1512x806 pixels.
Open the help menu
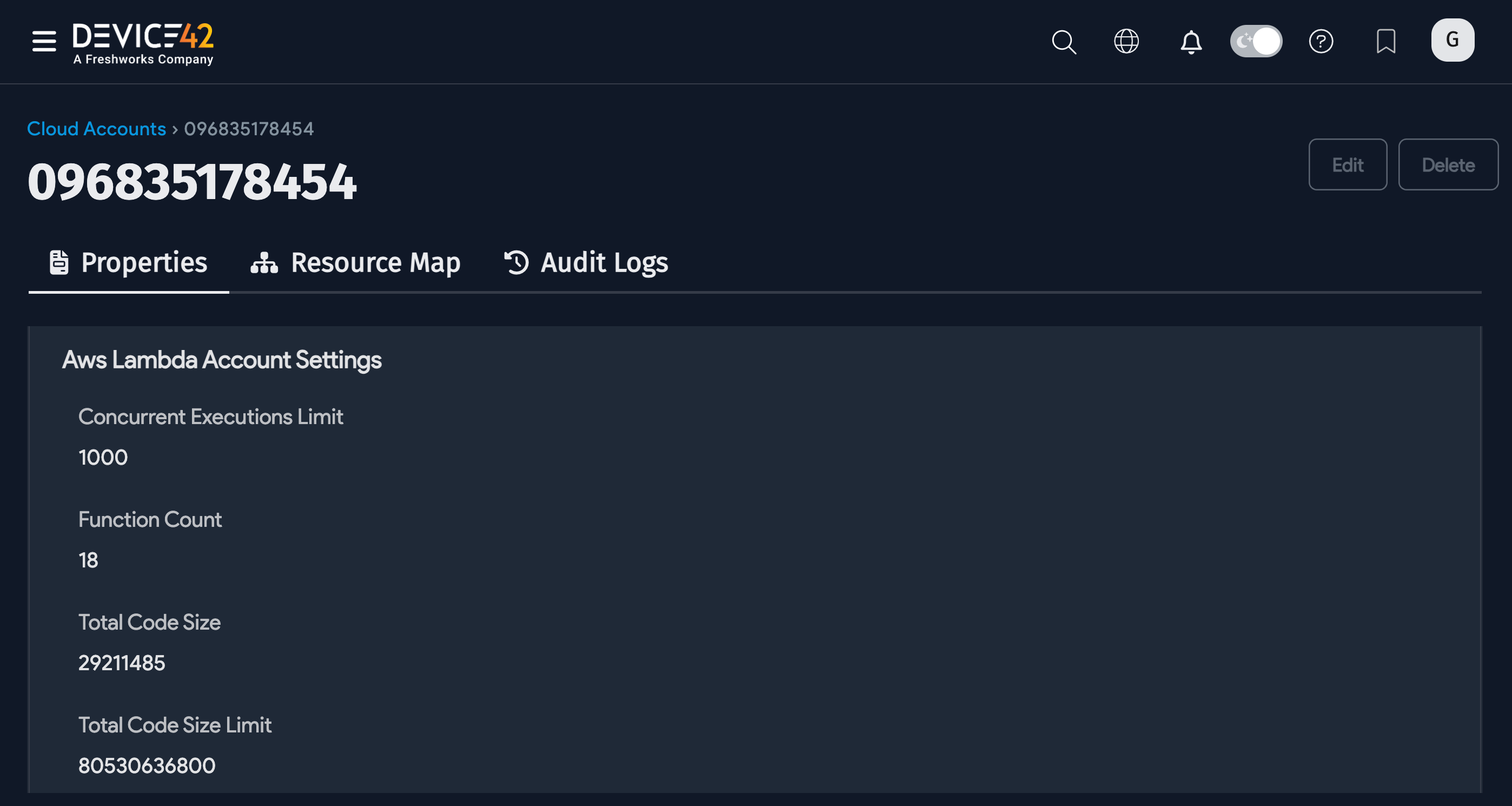click(1321, 41)
